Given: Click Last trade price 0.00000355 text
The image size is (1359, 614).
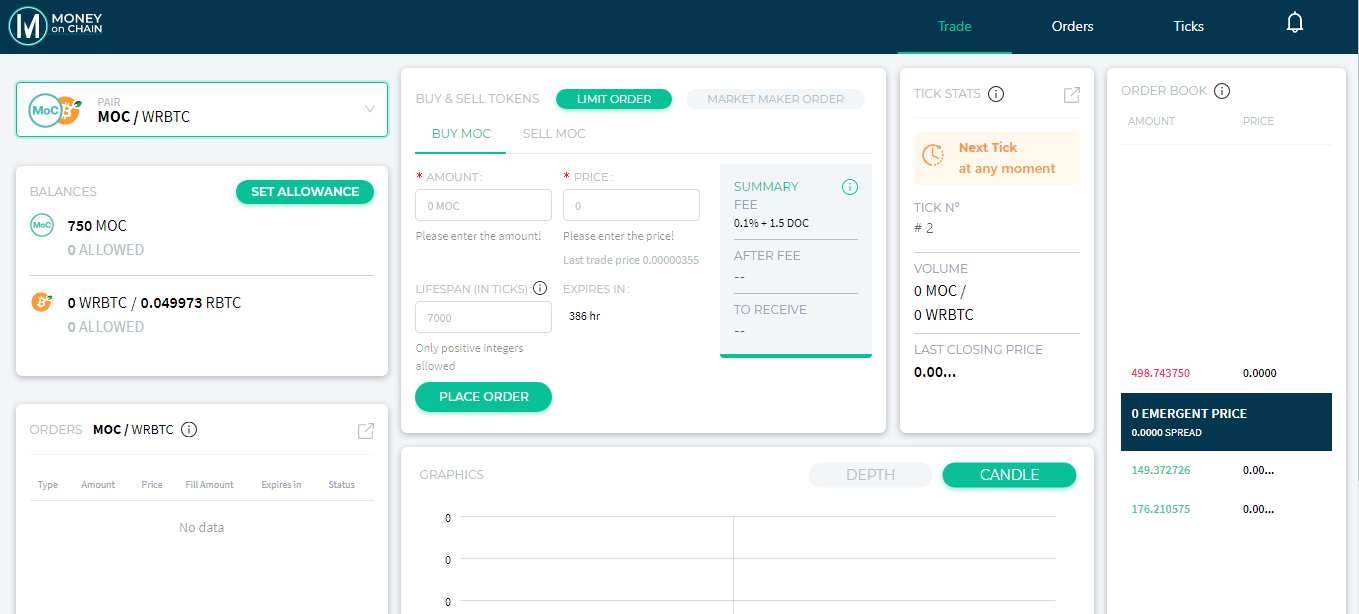Looking at the screenshot, I should click(631, 260).
